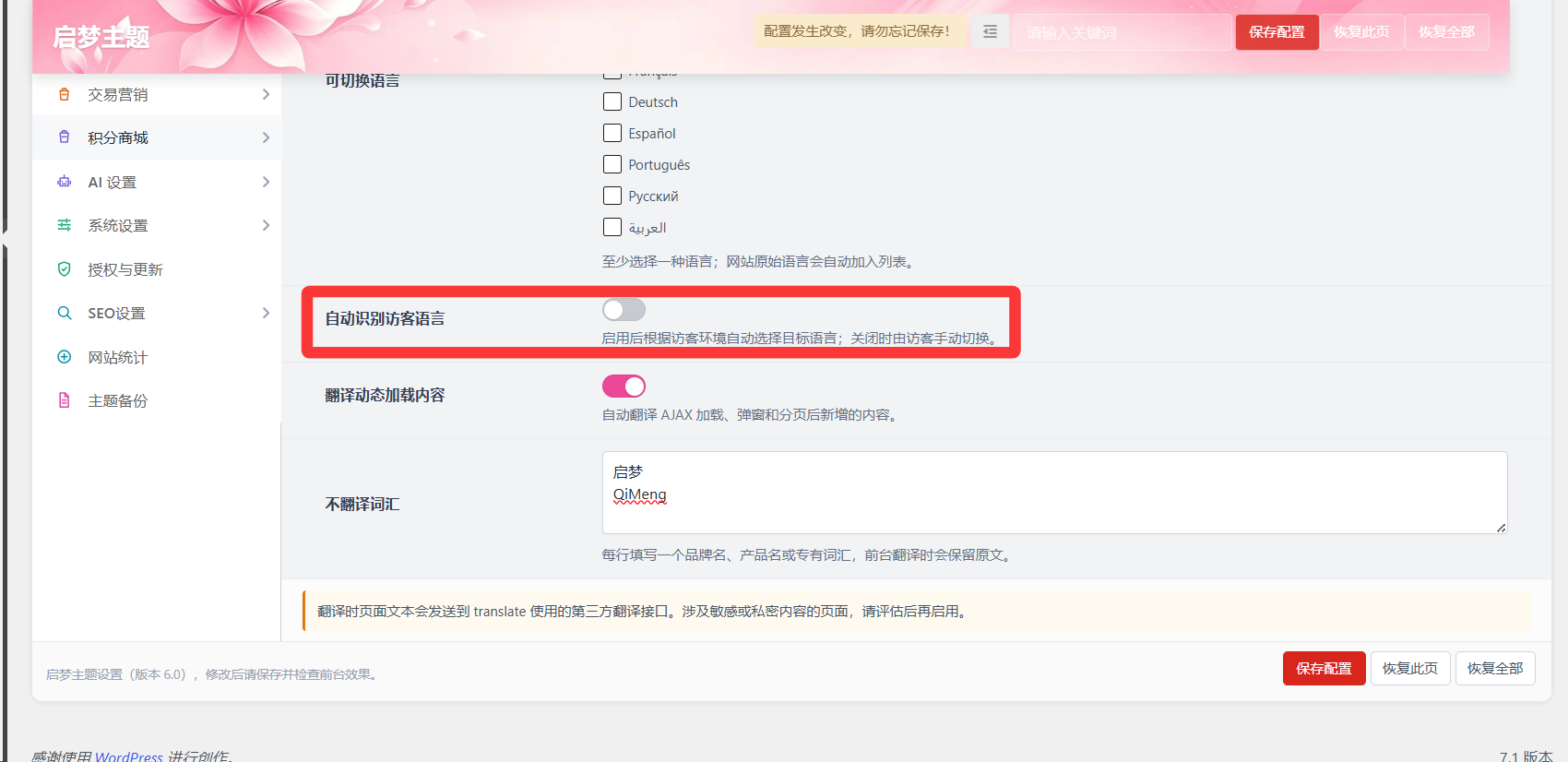Open the 网站统计 menu item

pos(157,357)
